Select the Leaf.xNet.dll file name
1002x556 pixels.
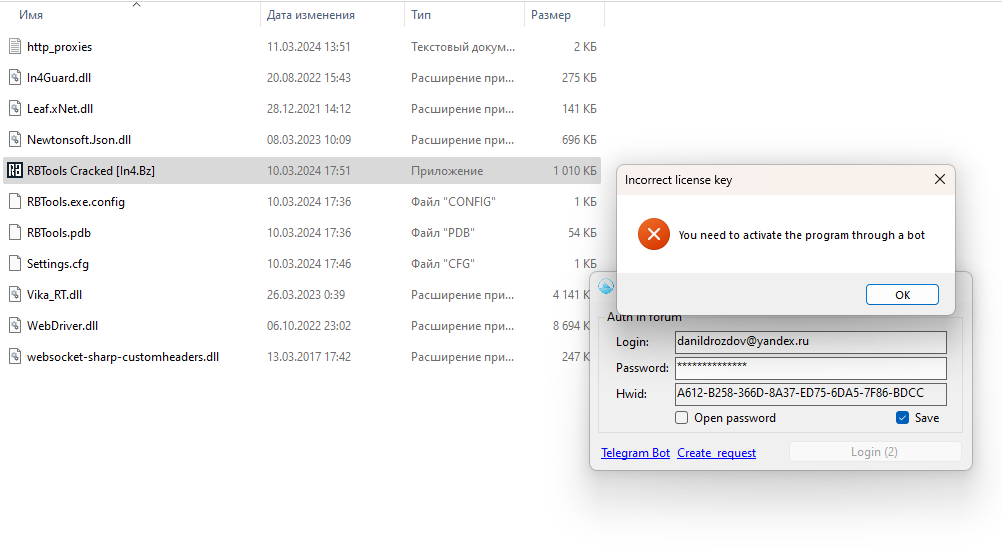click(x=60, y=109)
